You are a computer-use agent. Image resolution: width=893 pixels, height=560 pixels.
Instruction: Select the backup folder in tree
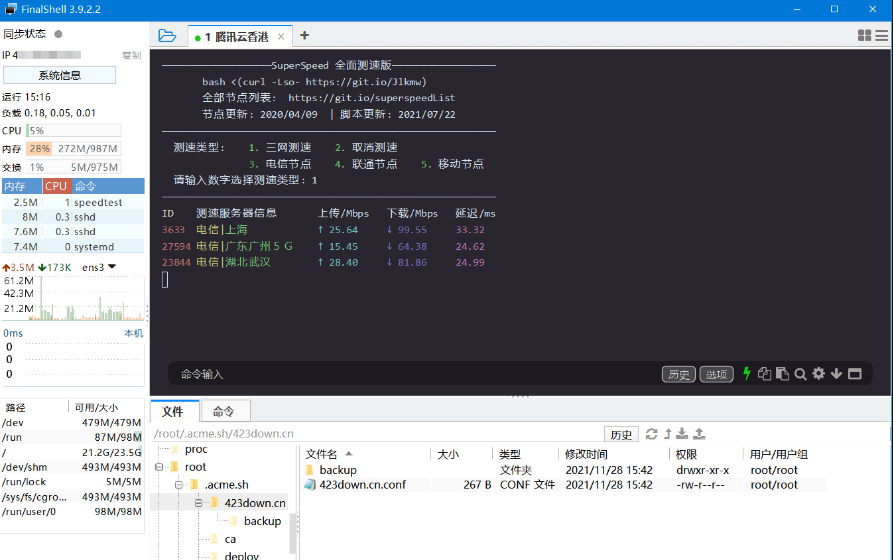coord(262,521)
